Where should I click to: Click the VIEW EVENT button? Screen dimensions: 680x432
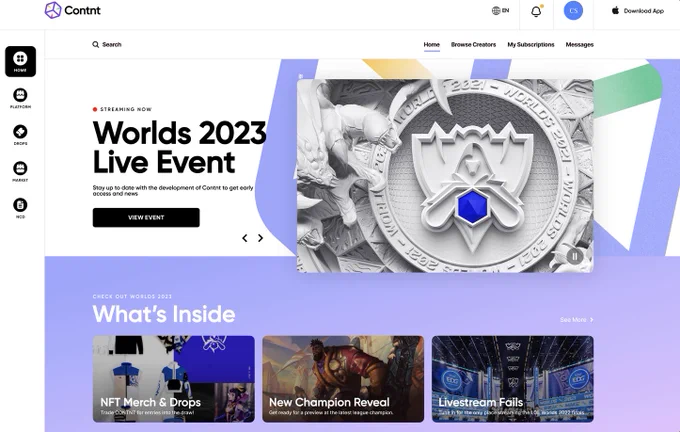pos(146,217)
